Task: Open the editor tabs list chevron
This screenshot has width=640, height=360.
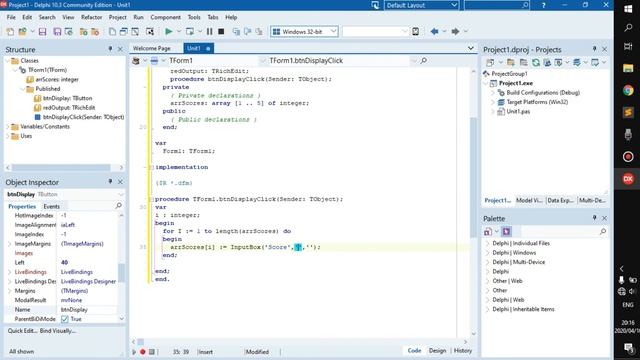Action: pos(471,48)
